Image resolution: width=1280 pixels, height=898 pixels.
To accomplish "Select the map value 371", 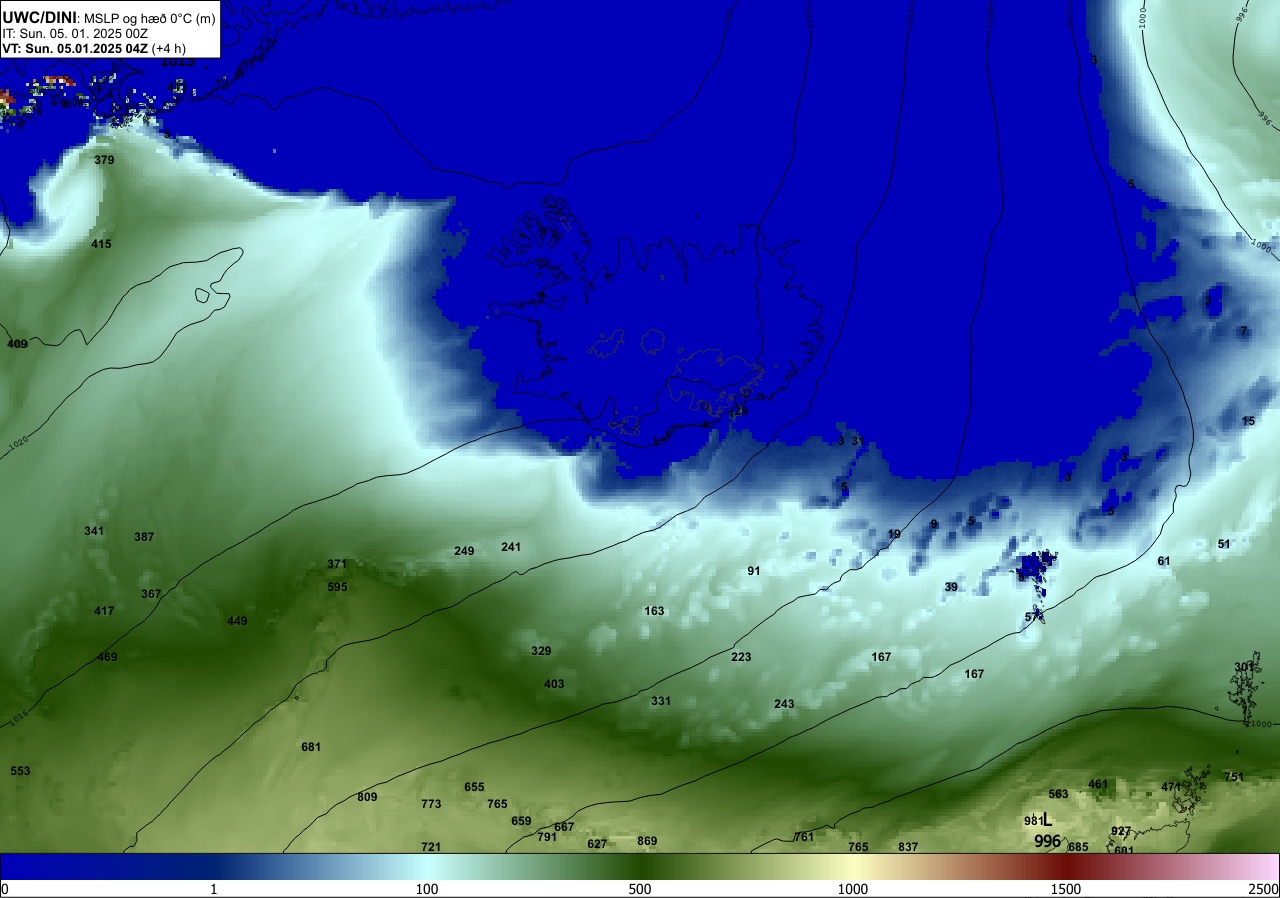I will 337,564.
